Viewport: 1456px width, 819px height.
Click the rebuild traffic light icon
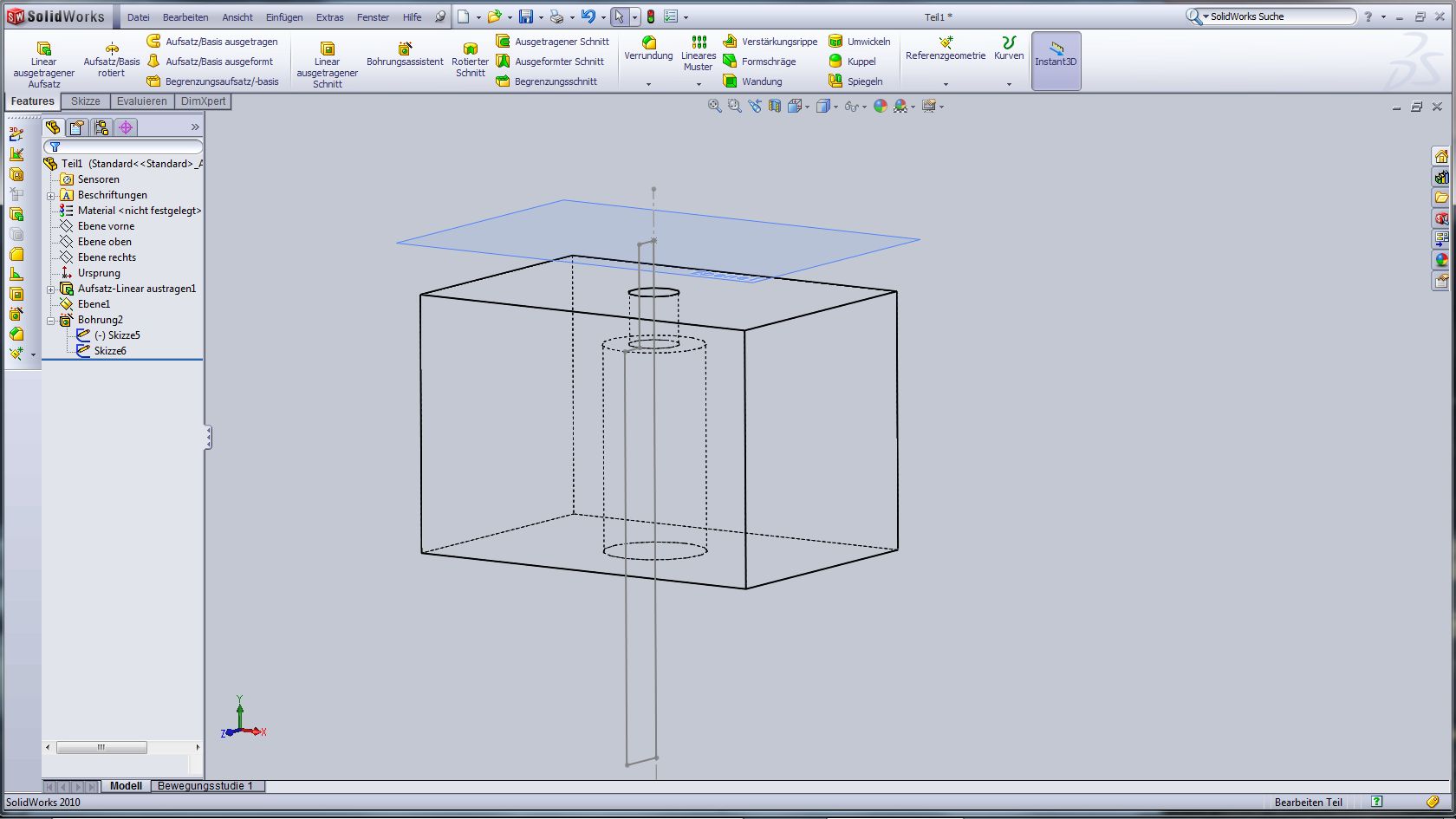coord(651,16)
